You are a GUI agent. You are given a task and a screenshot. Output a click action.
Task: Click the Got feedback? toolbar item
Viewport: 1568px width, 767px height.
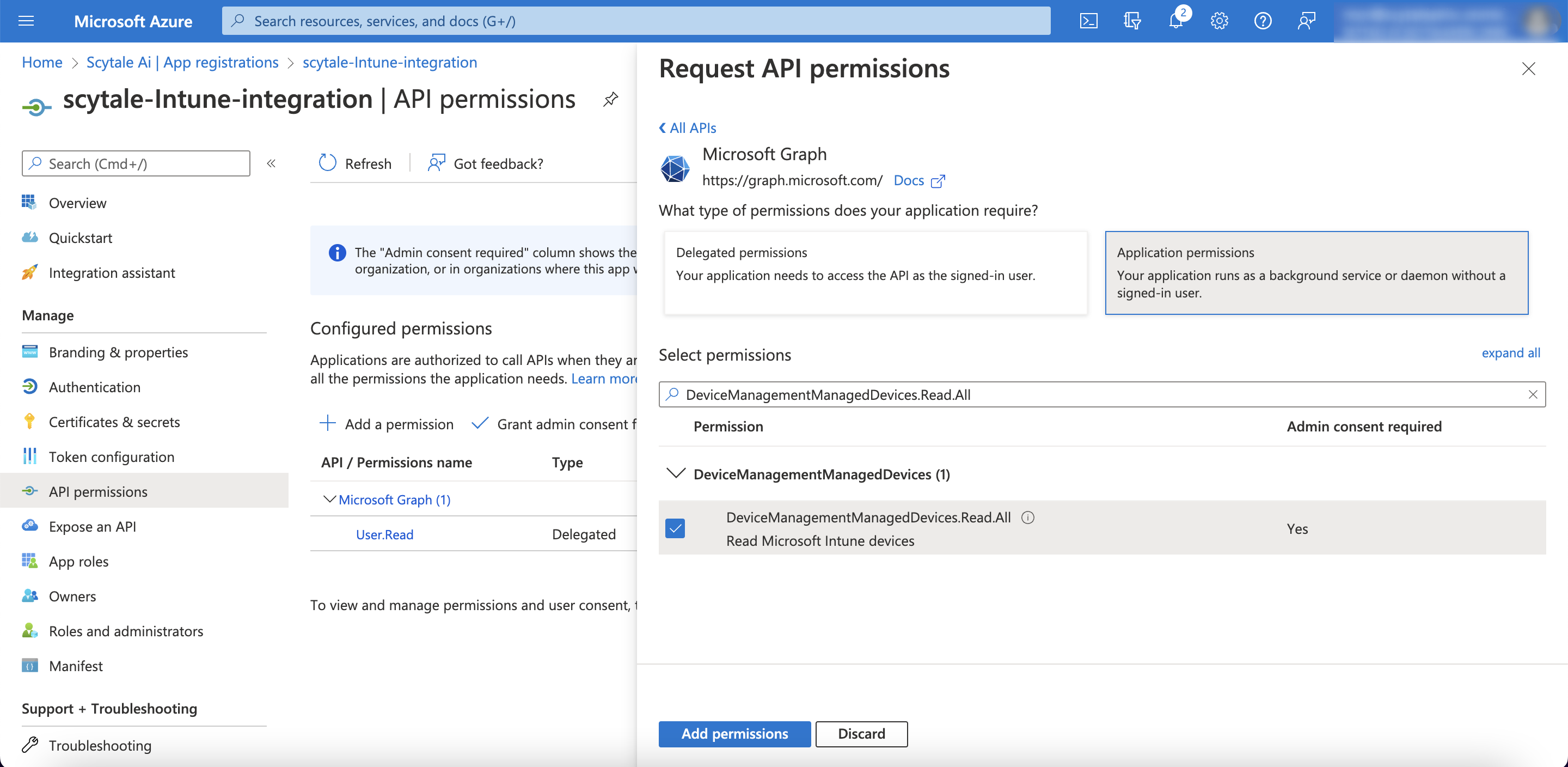(485, 163)
